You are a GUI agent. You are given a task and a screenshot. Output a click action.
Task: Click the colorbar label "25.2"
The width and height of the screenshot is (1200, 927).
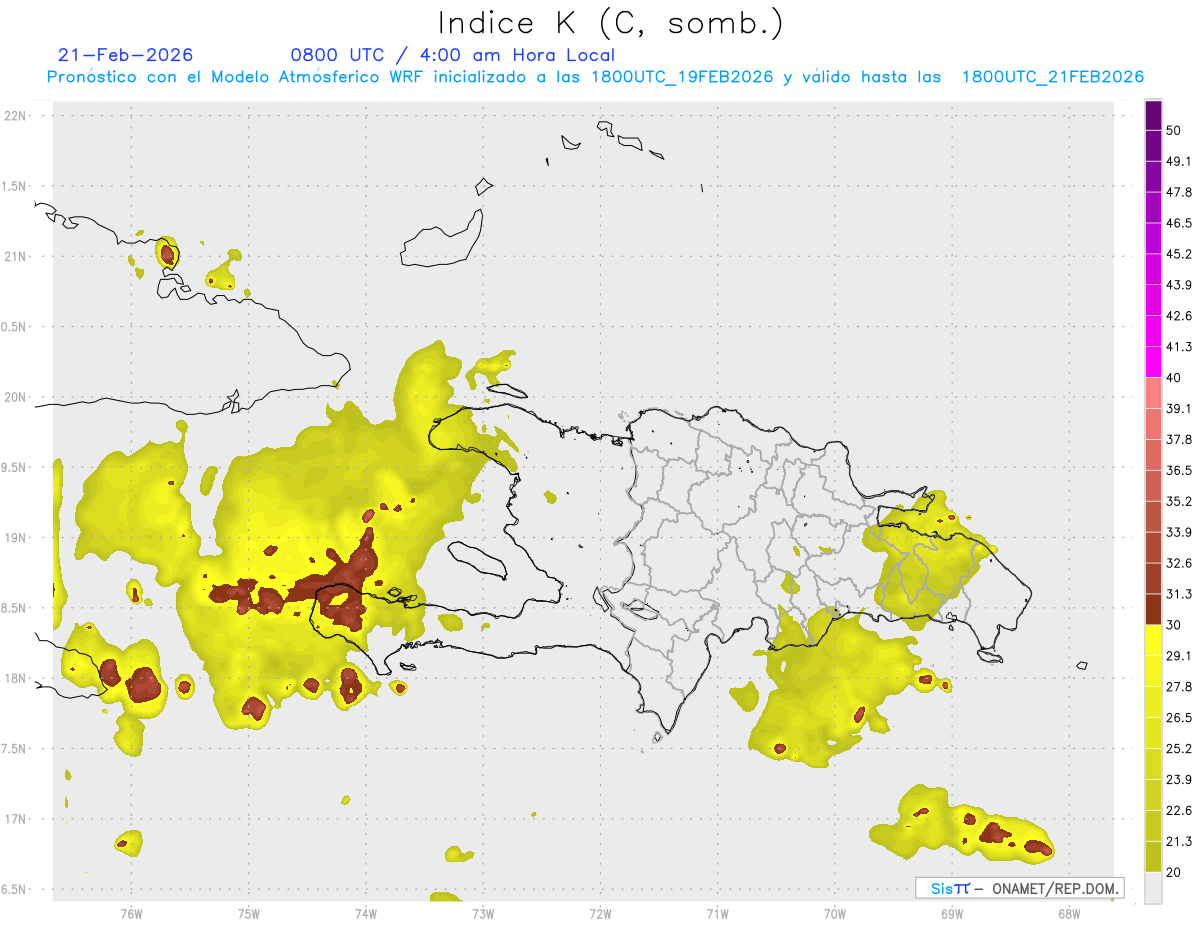coord(1179,748)
